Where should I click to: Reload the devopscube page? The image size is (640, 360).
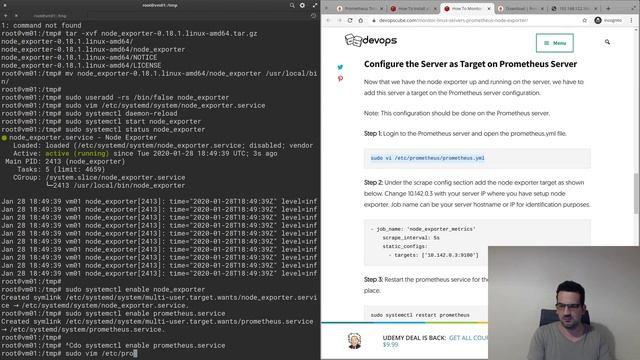tap(350, 20)
